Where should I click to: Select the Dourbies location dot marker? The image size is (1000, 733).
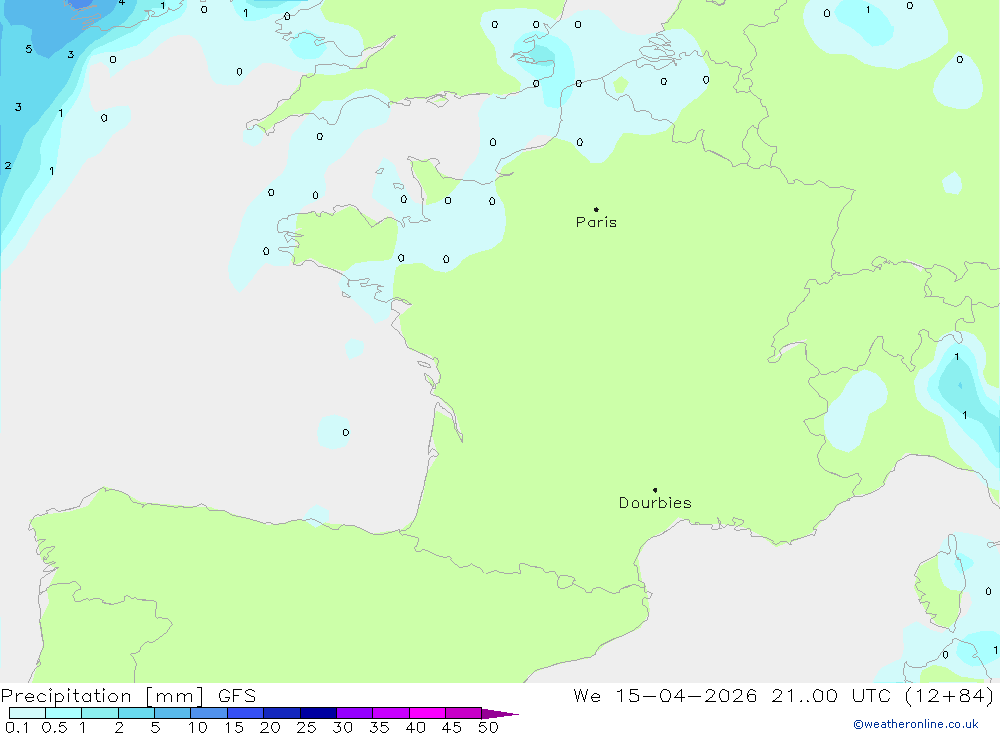(x=655, y=490)
